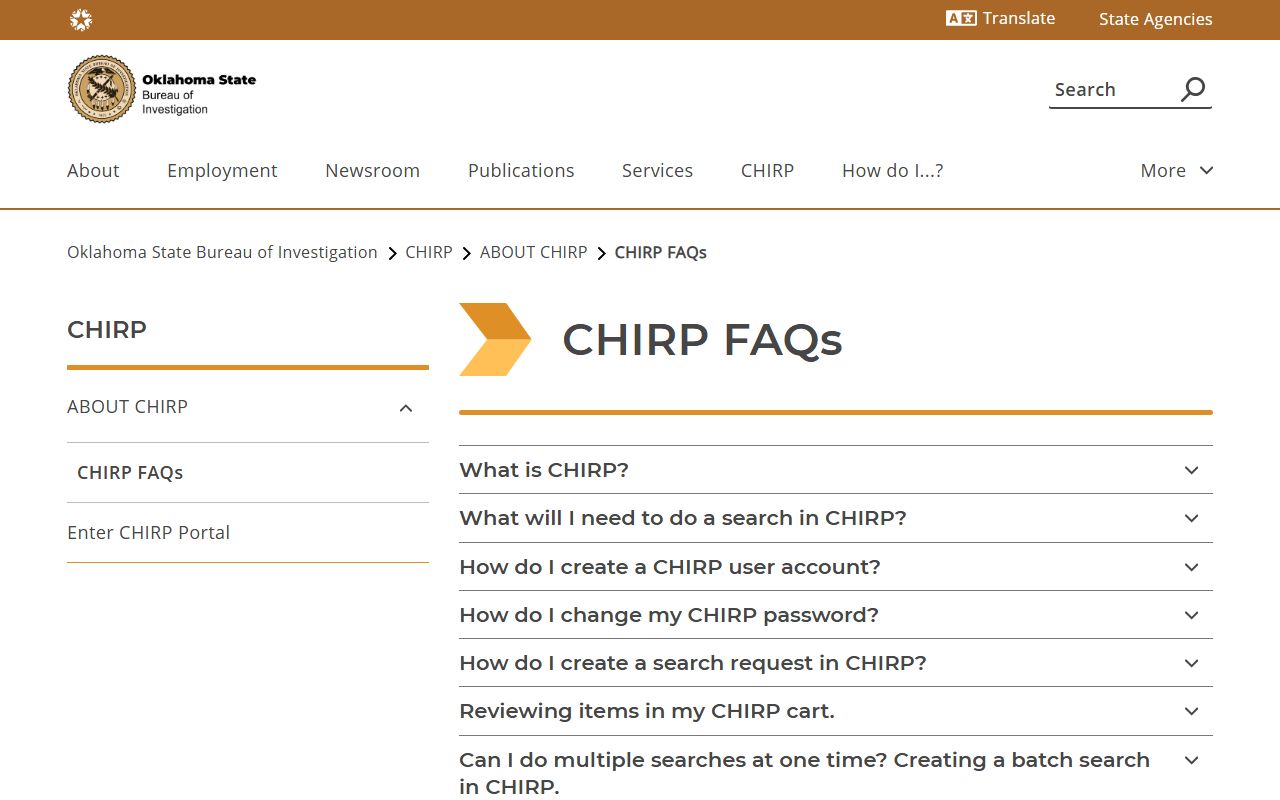
Task: Click CHIRP FAQs breadcrumb text
Action: pos(660,252)
